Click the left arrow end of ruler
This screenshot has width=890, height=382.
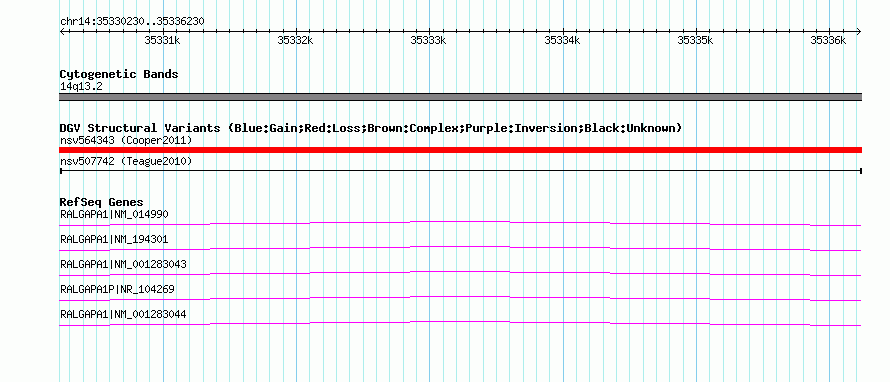62,31
